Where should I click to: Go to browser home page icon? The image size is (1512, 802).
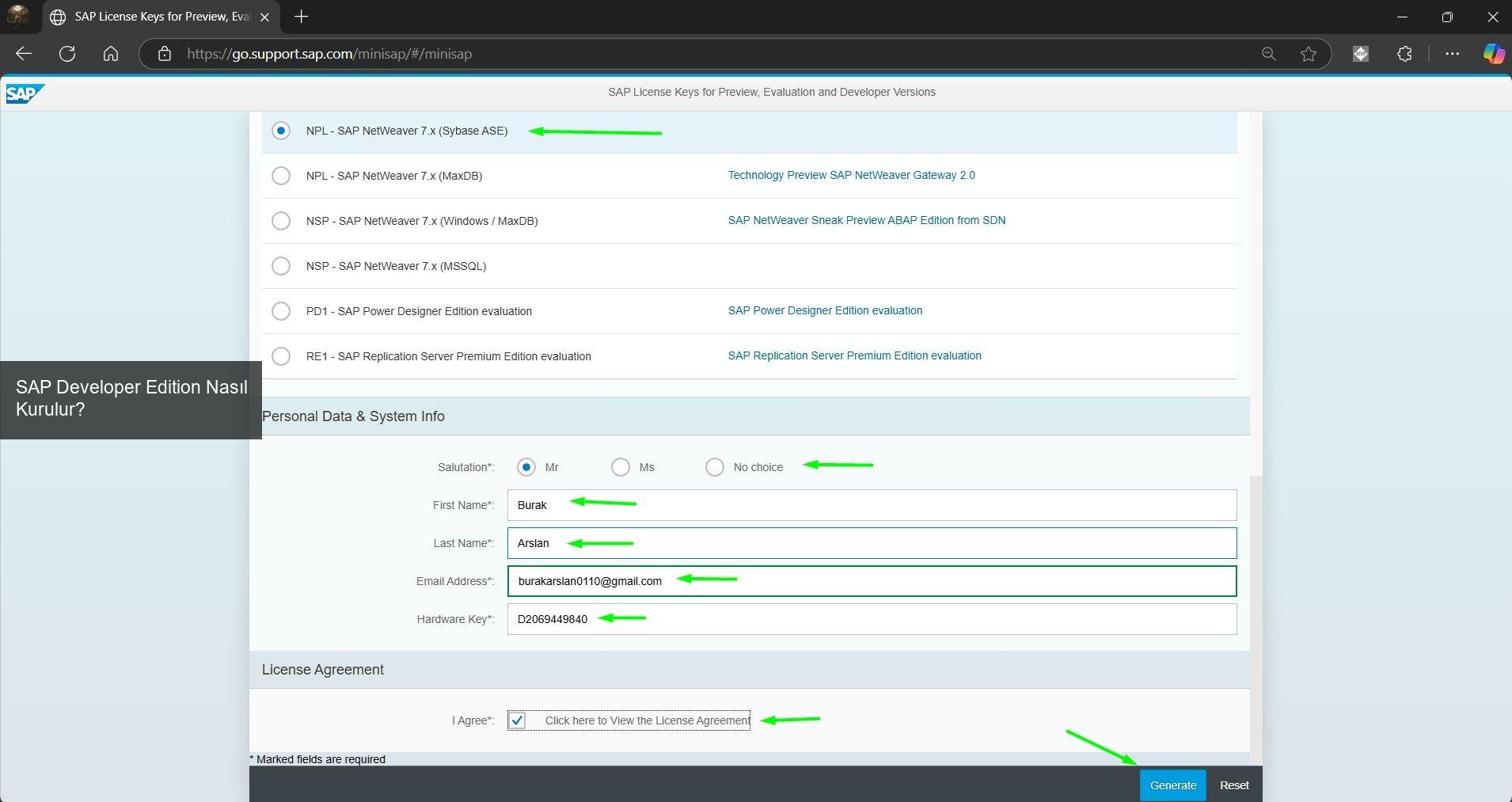coord(111,54)
